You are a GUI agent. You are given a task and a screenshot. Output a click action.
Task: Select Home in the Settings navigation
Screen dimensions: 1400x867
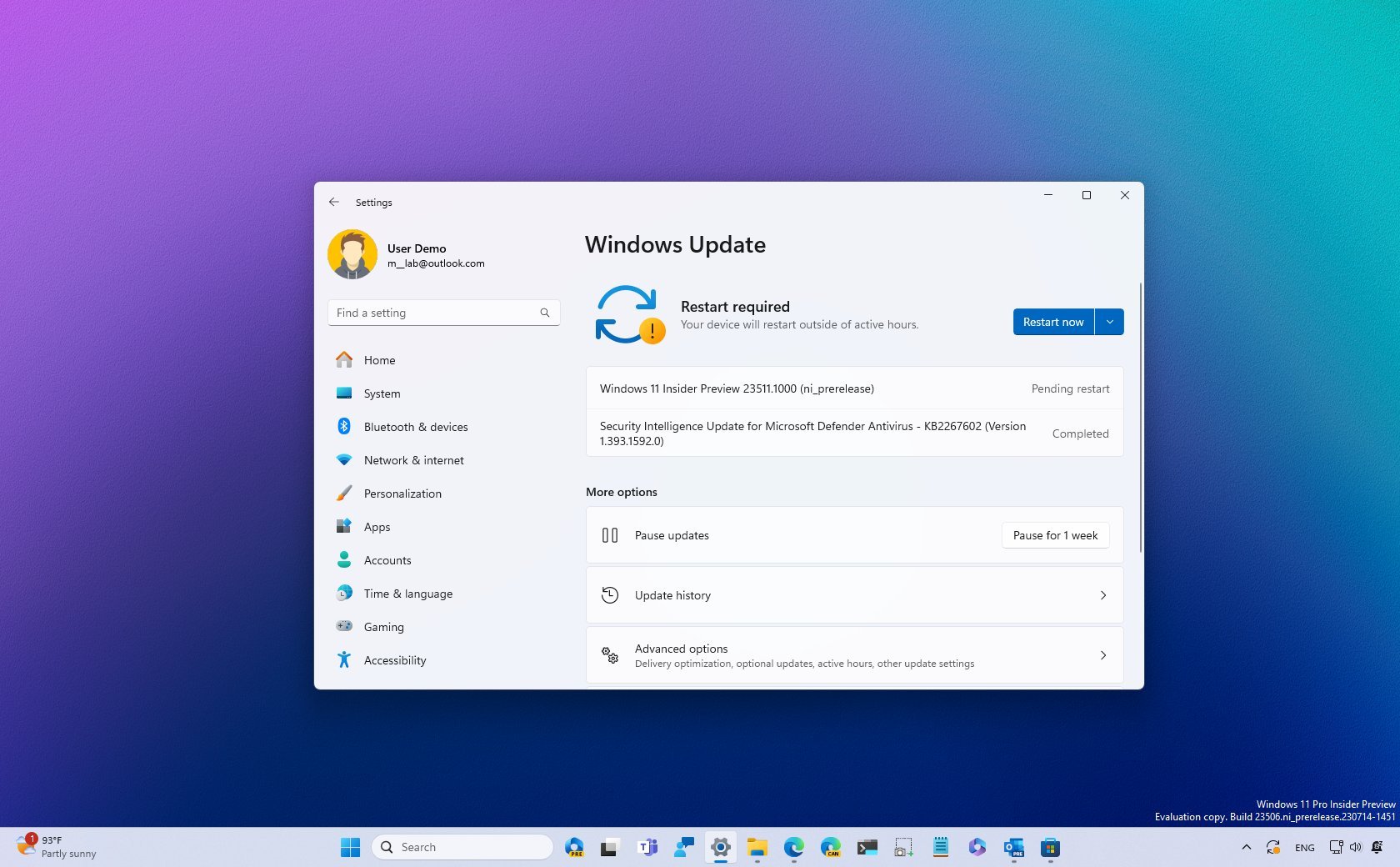[x=379, y=359]
